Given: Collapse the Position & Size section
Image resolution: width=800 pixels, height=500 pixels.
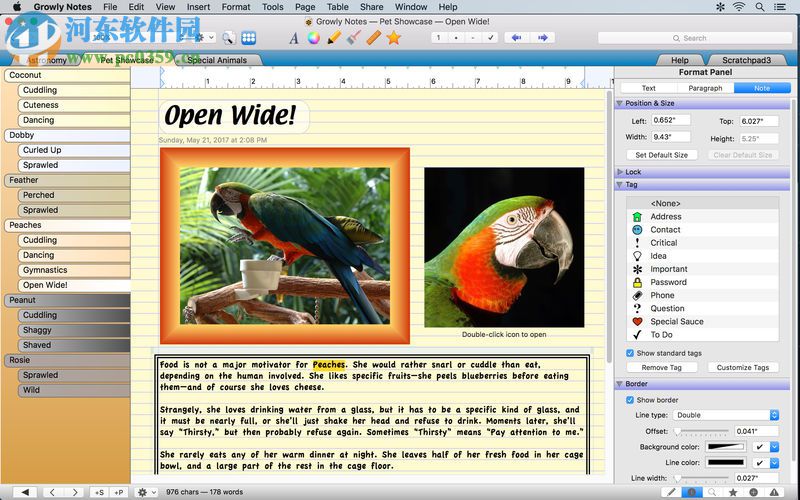Looking at the screenshot, I should tap(619, 103).
